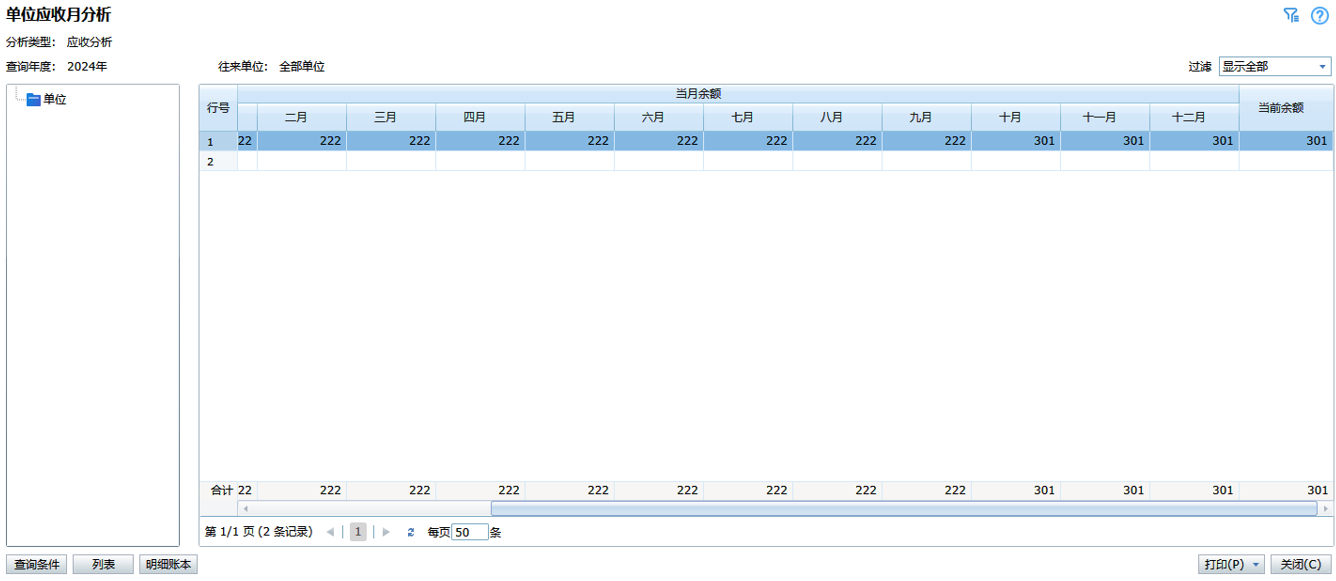The width and height of the screenshot is (1336, 581).
Task: Go to next page using the arrow icon
Action: (x=386, y=532)
